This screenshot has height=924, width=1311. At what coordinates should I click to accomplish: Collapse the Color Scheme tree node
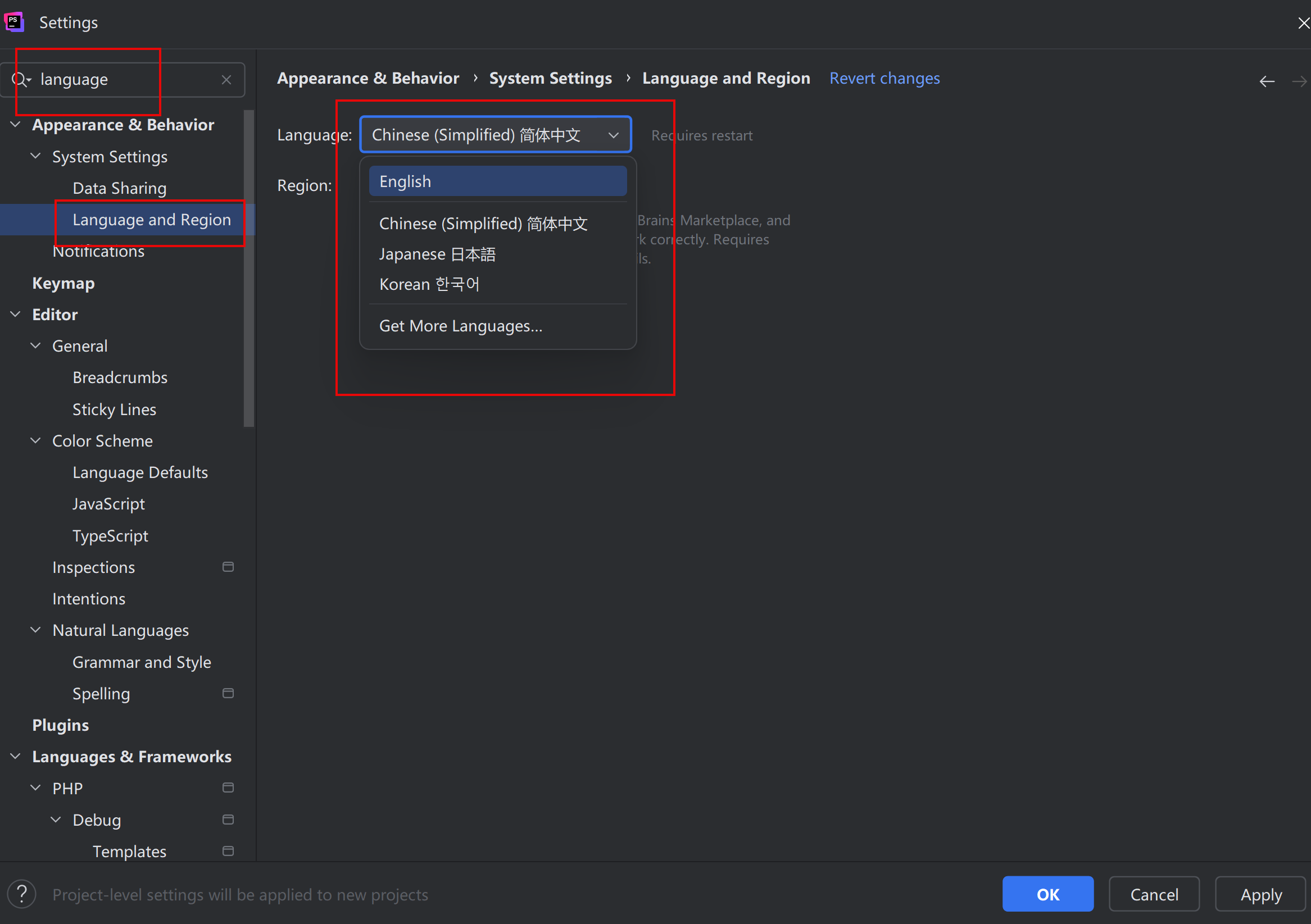(35, 440)
